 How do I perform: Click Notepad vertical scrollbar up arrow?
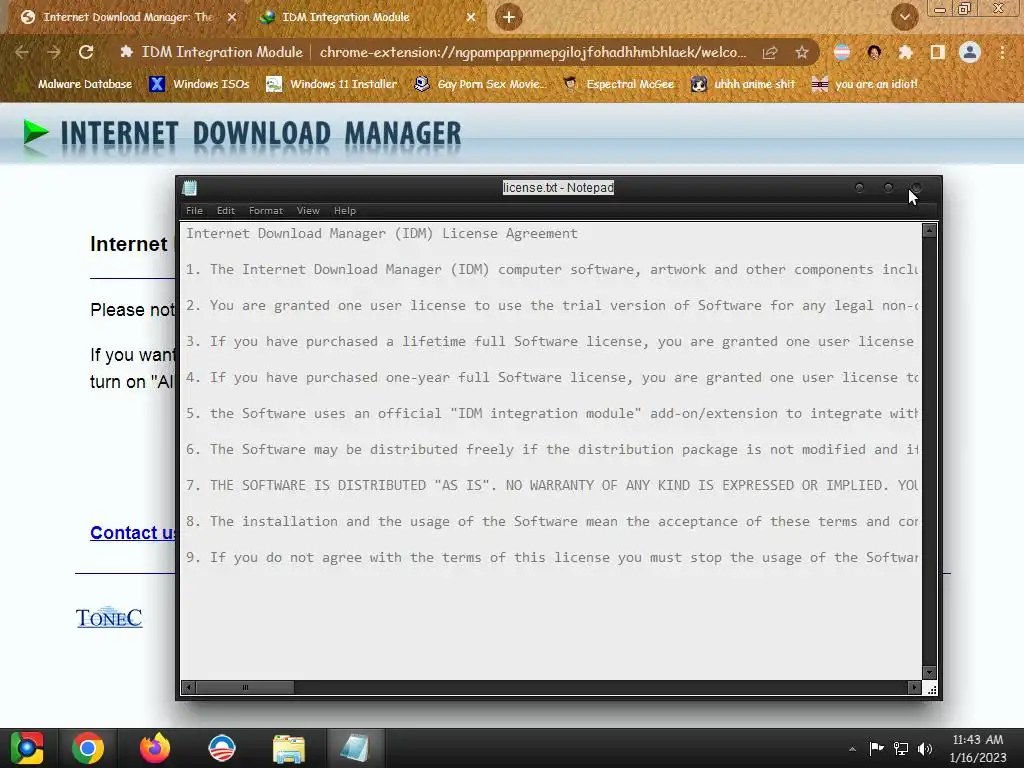(929, 231)
